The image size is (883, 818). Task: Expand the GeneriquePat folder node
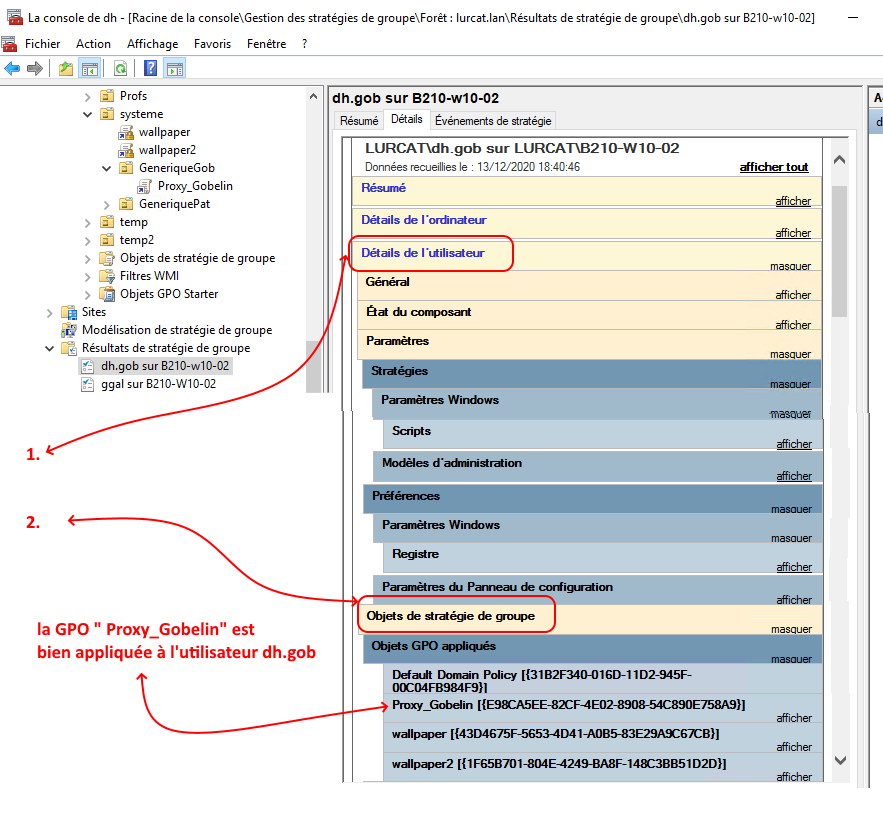pyautogui.click(x=107, y=204)
